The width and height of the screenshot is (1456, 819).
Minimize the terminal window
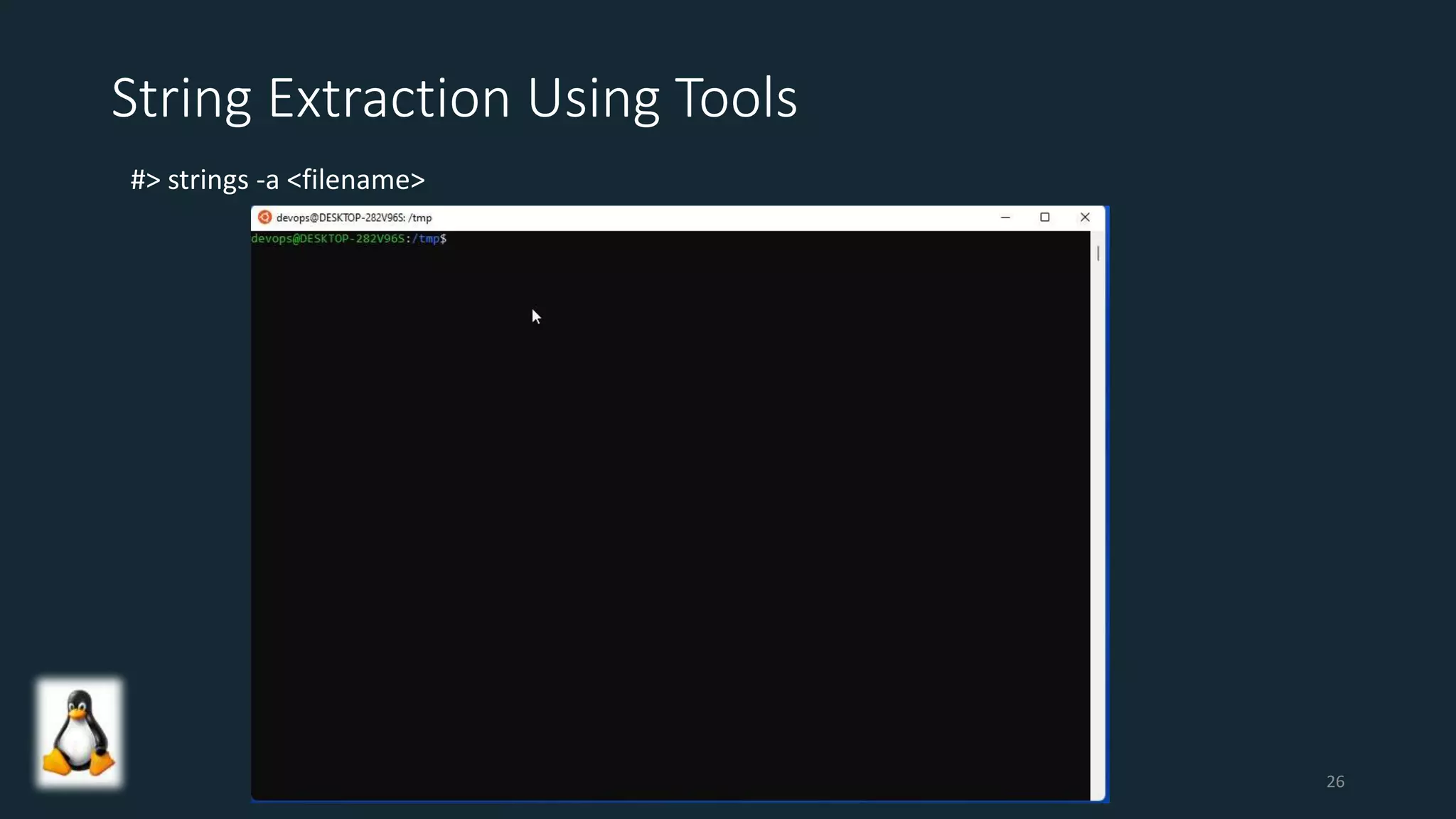pyautogui.click(x=1005, y=218)
